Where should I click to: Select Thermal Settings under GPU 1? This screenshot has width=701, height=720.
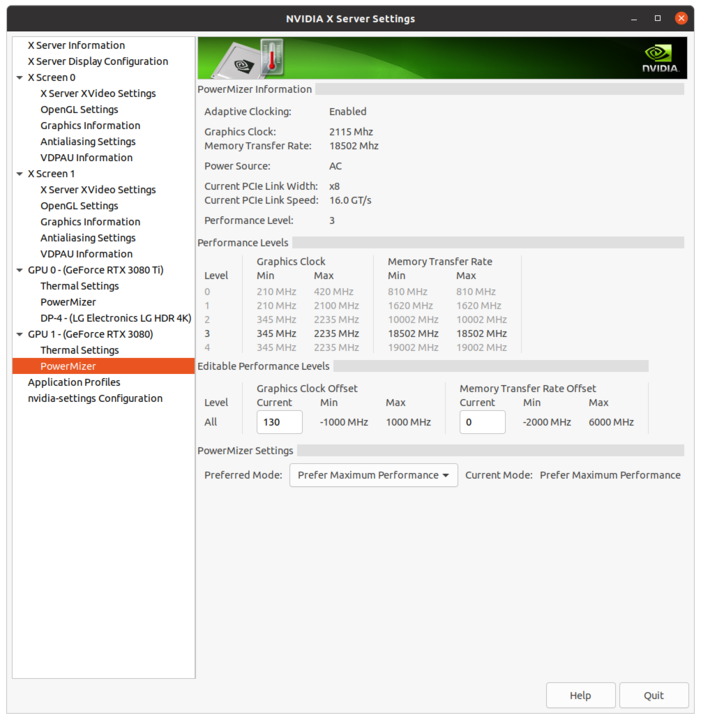[x=79, y=350]
